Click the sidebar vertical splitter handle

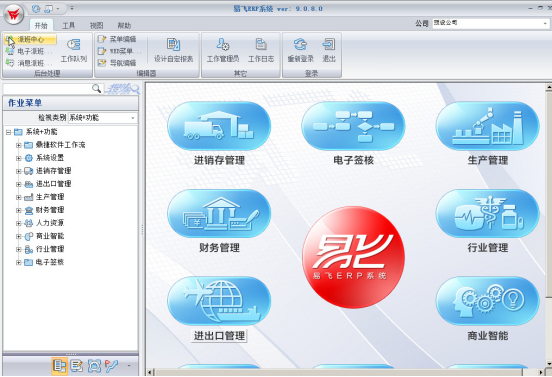click(x=142, y=230)
